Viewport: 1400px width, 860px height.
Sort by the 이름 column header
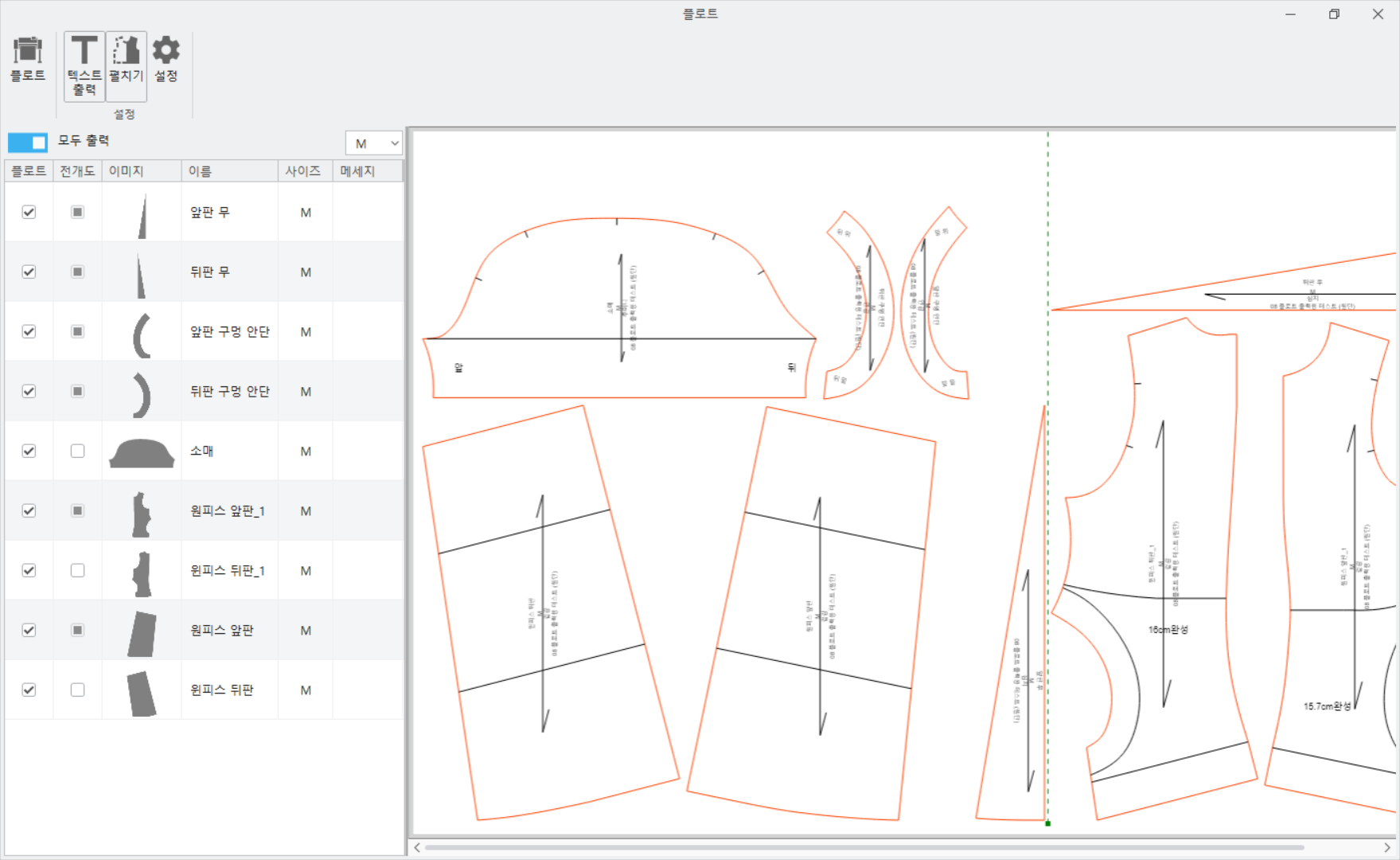(229, 171)
